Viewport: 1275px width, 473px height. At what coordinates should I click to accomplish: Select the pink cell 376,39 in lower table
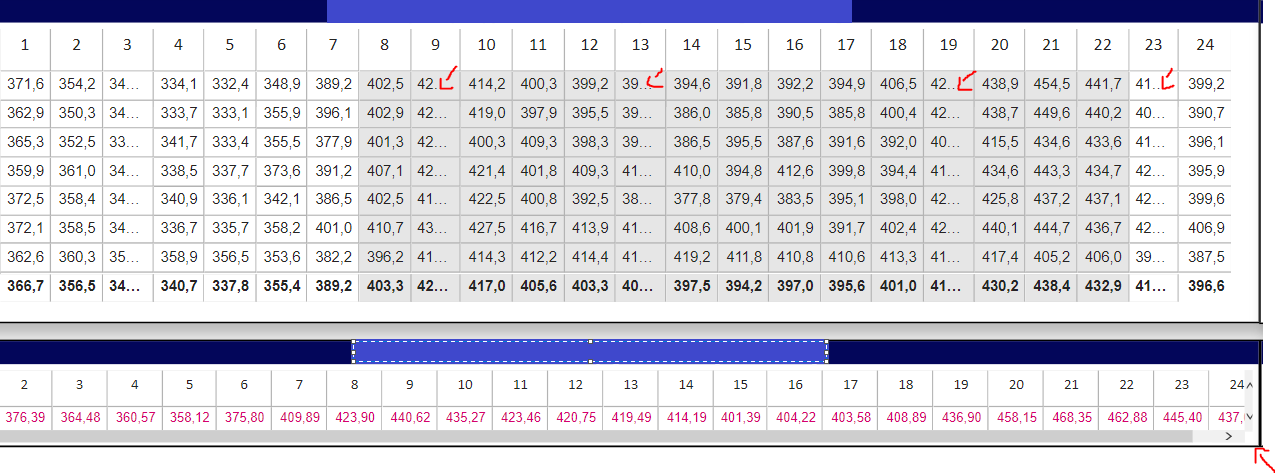click(24, 417)
